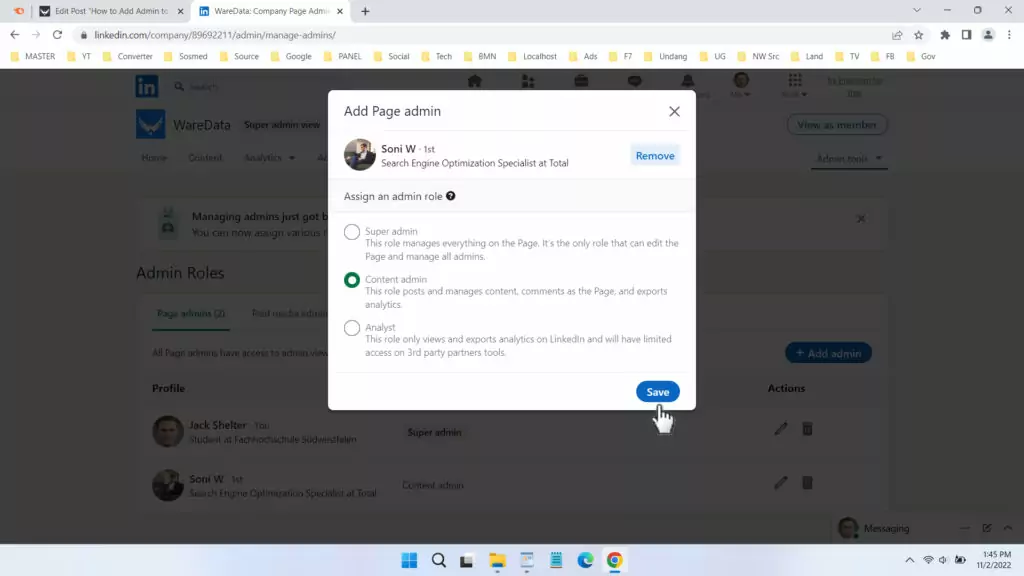Bookmark this page with star icon
Viewport: 1024px width, 576px height.
(x=919, y=35)
